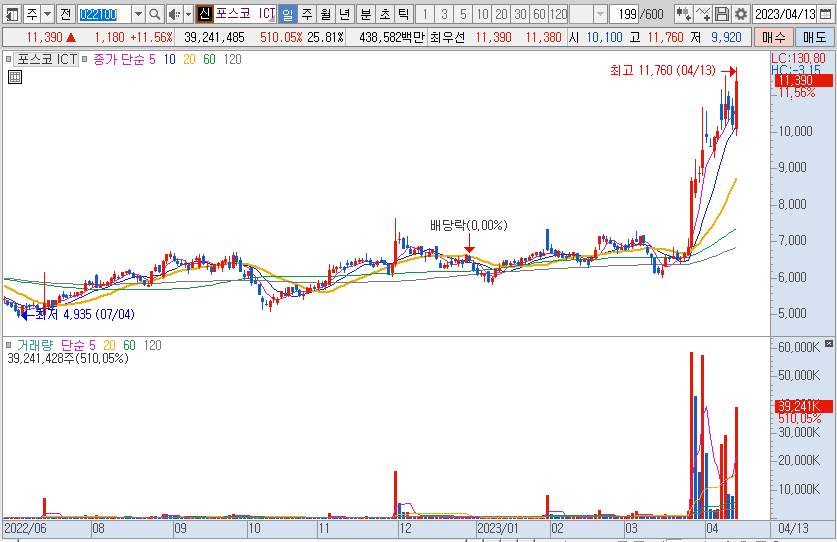Viewport: 837px width, 542px height.
Task: Click the 포스코 ICT chart legend label
Action: pos(48,59)
